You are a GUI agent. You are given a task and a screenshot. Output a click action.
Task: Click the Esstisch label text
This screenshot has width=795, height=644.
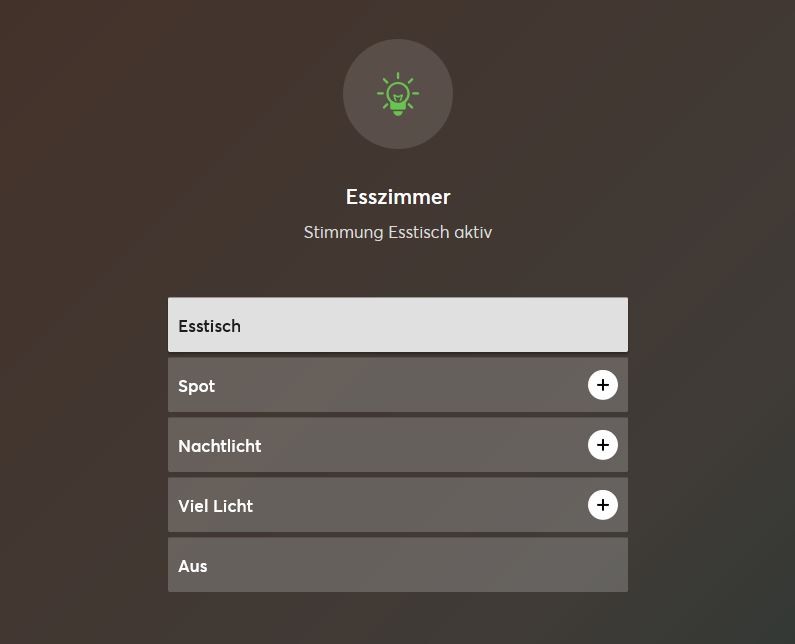[x=209, y=326]
